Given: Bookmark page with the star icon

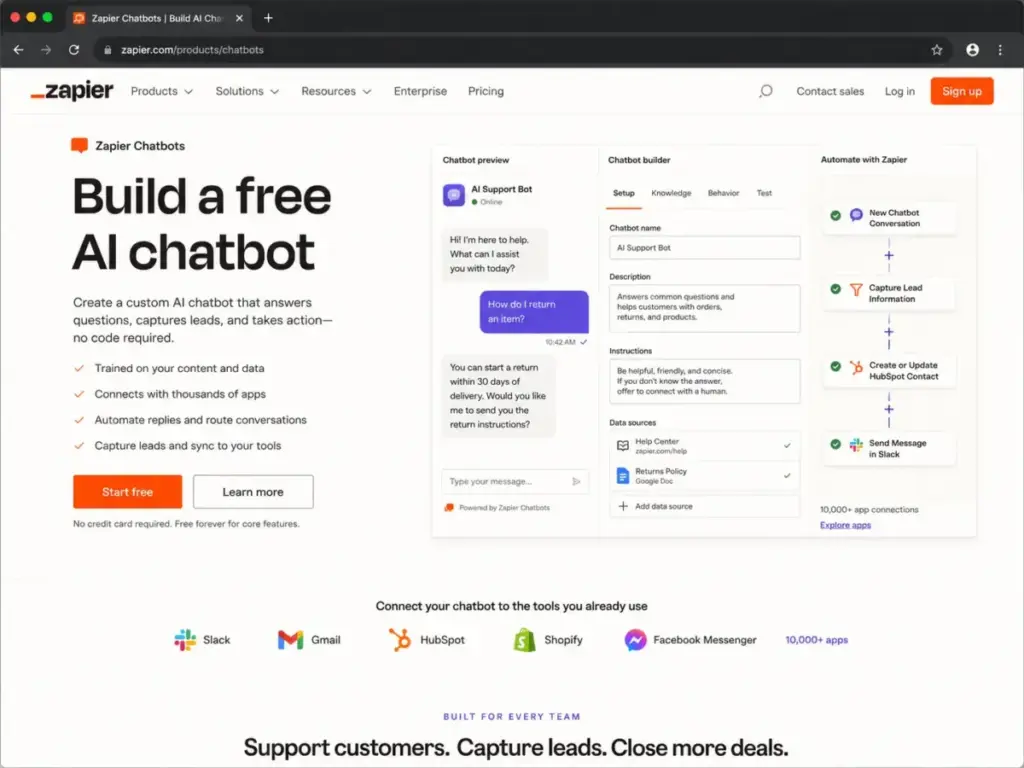Looking at the screenshot, I should pos(936,50).
